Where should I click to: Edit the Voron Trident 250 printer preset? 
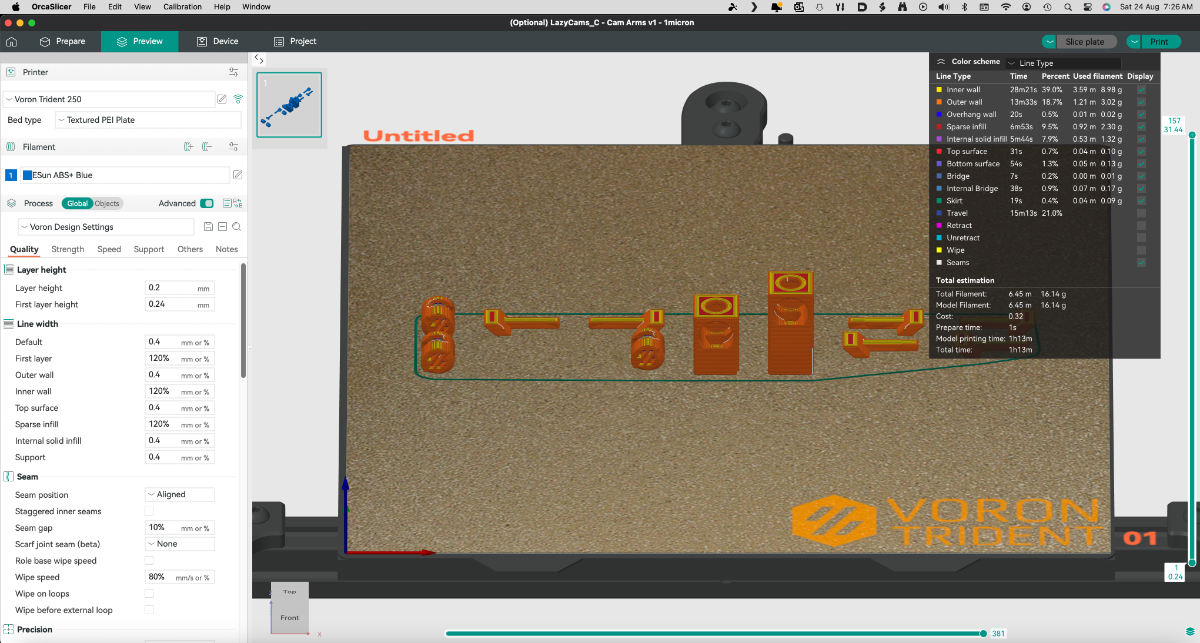[x=222, y=99]
